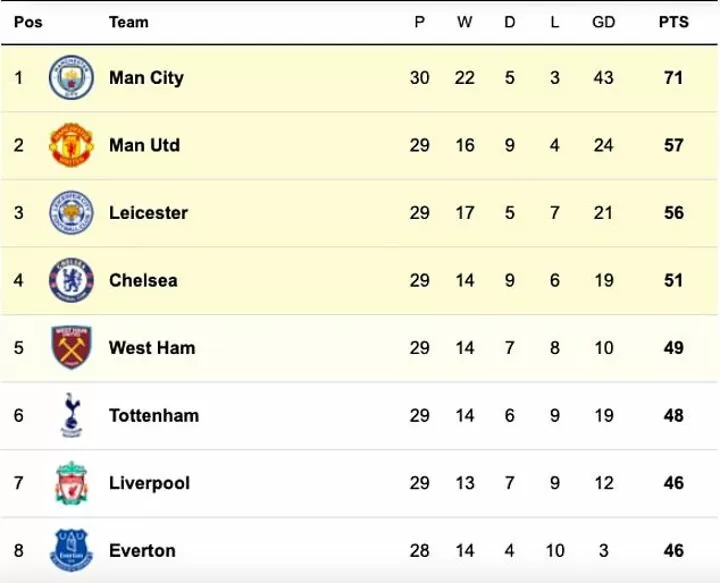The height and width of the screenshot is (583, 720).
Task: Click the Chelsea club crest
Action: pos(71,280)
